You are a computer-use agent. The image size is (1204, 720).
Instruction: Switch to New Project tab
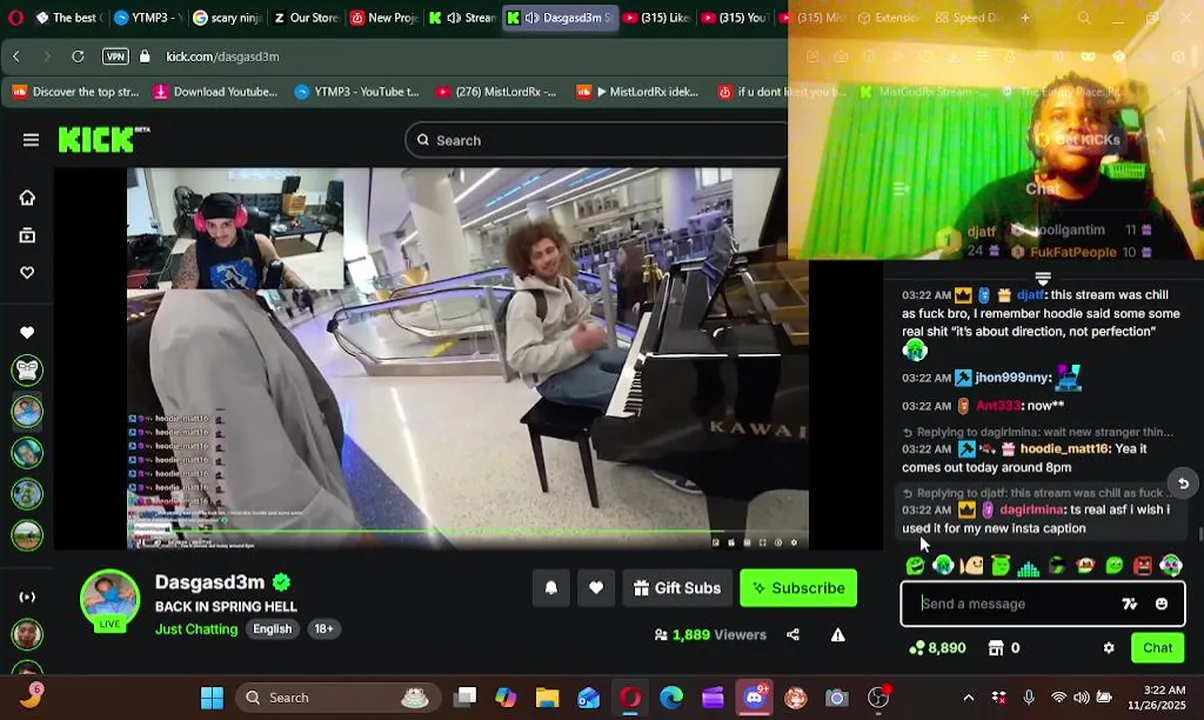point(384,17)
